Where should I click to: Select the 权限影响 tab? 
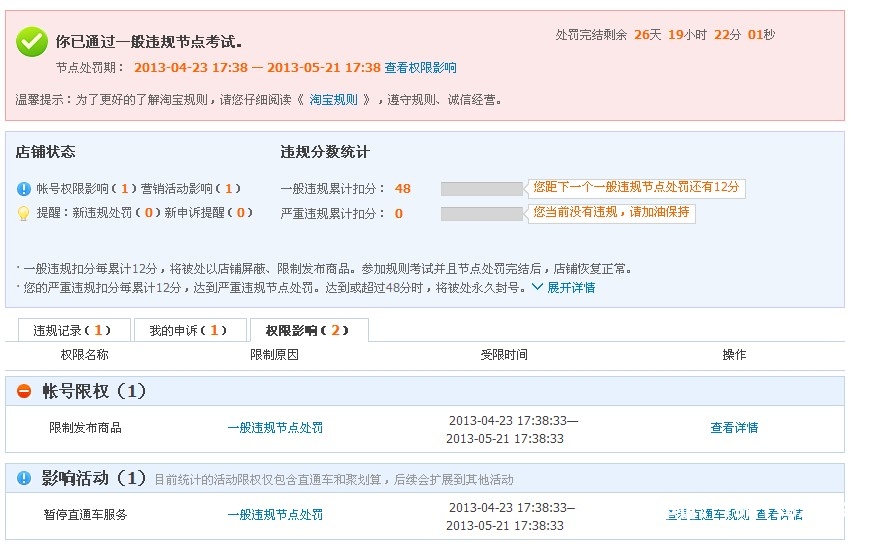[x=308, y=331]
